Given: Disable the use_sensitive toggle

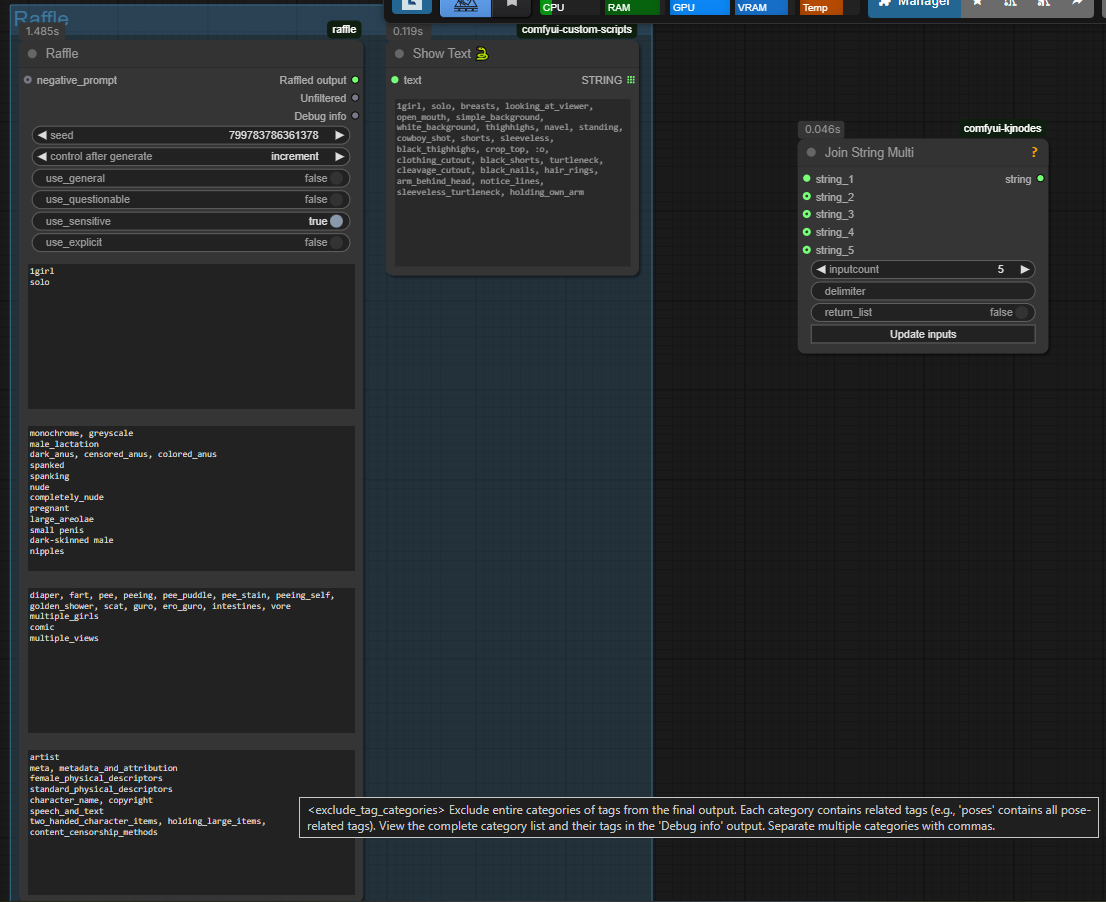Looking at the screenshot, I should click(336, 221).
